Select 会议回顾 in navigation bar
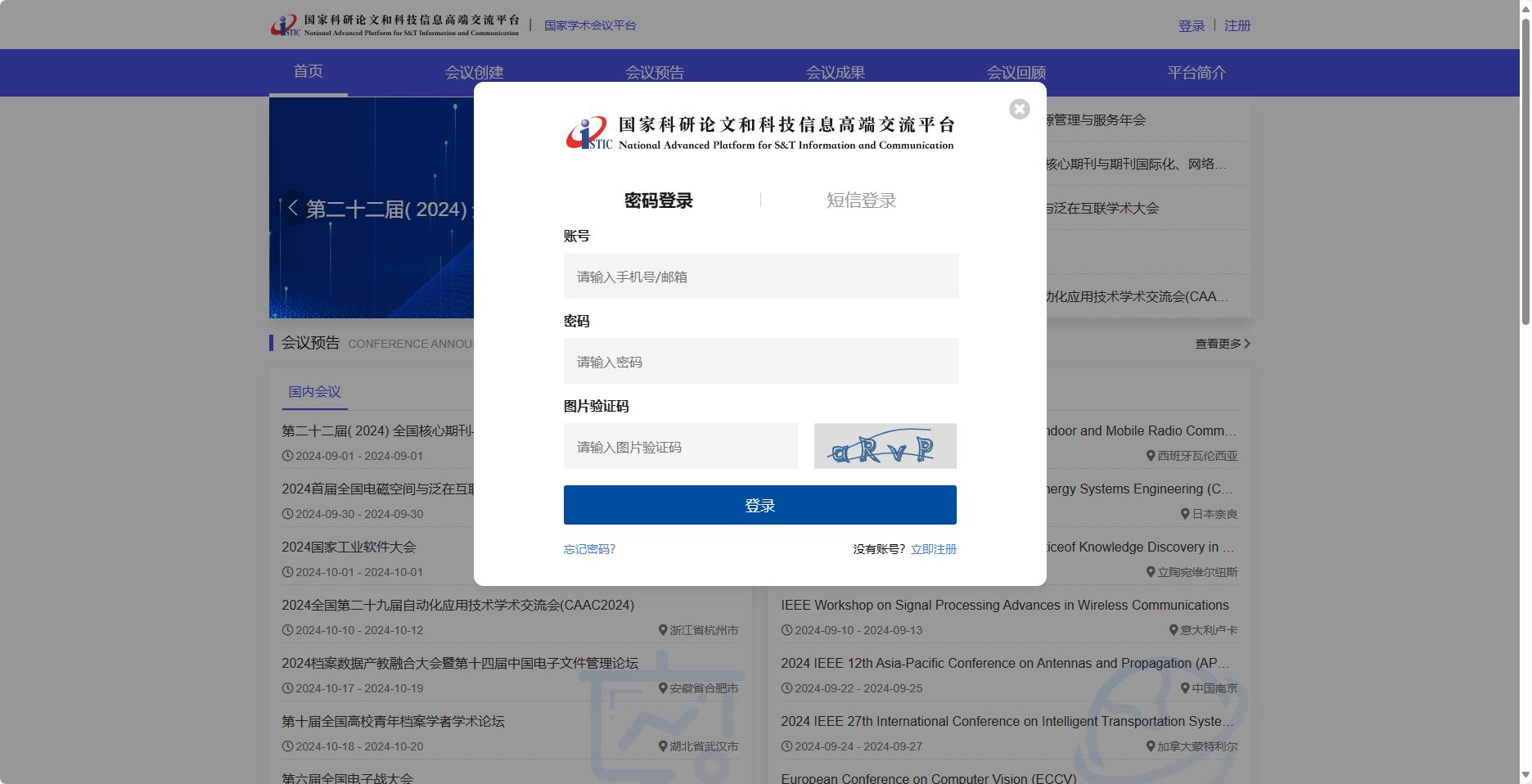The width and height of the screenshot is (1532, 784). [x=1016, y=73]
